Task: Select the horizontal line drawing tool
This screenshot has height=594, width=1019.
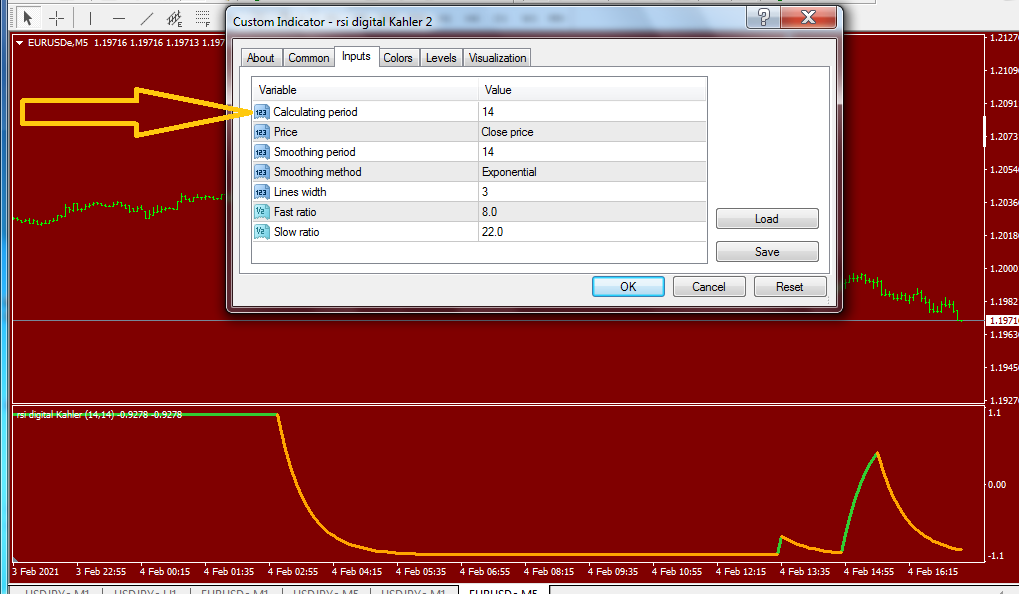Action: pos(118,18)
